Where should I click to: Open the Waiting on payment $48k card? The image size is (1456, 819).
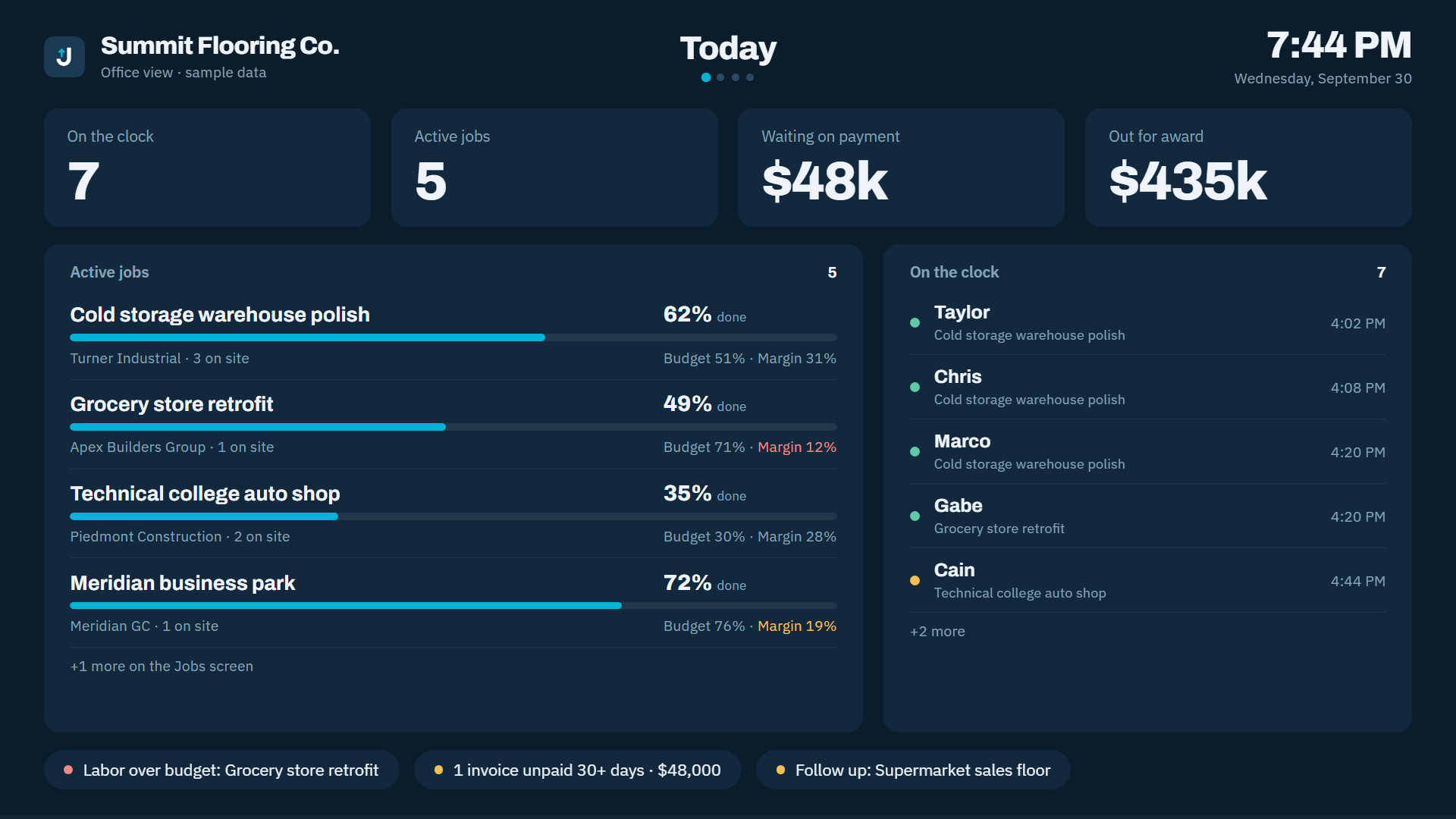tap(901, 168)
